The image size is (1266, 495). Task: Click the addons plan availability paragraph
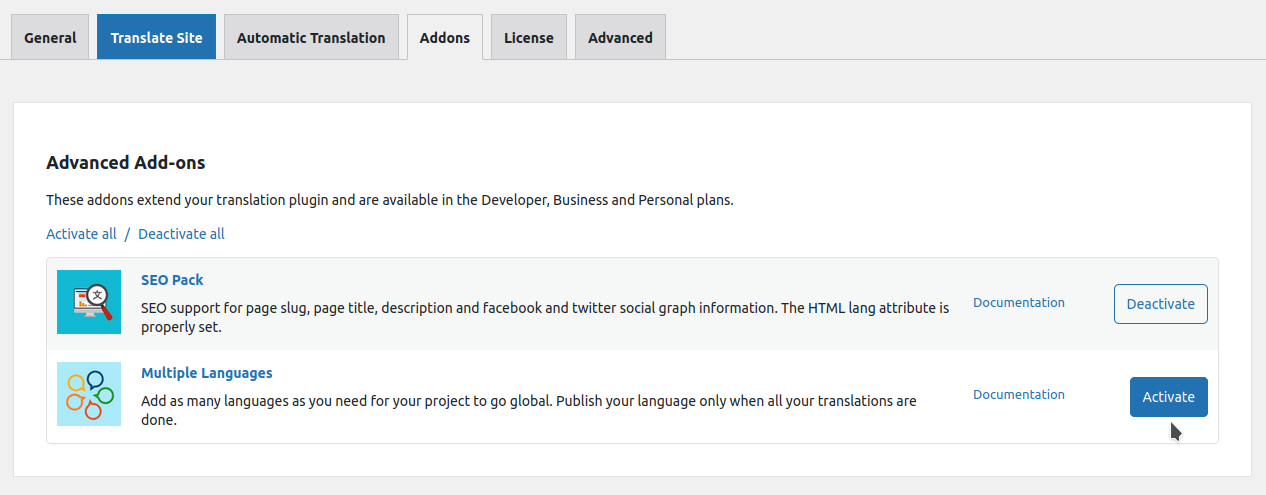pyautogui.click(x=390, y=200)
